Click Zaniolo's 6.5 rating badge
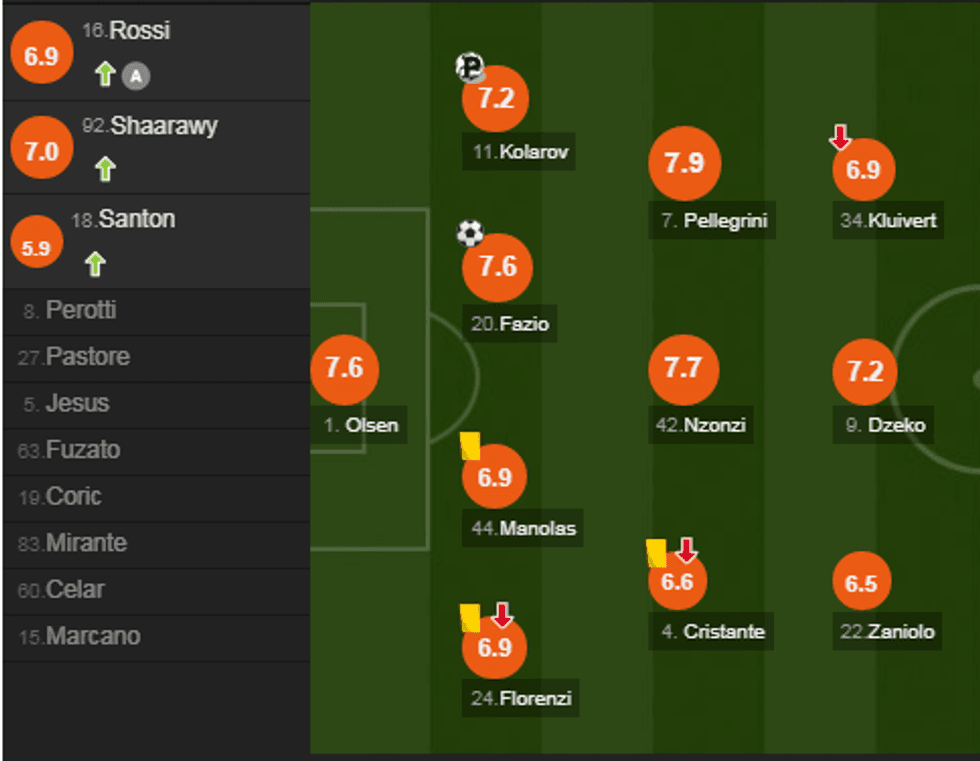 861,584
